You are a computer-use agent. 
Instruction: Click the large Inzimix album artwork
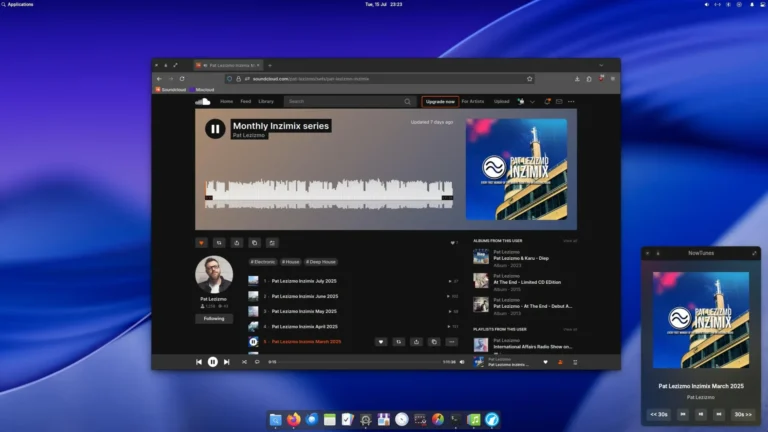516,169
